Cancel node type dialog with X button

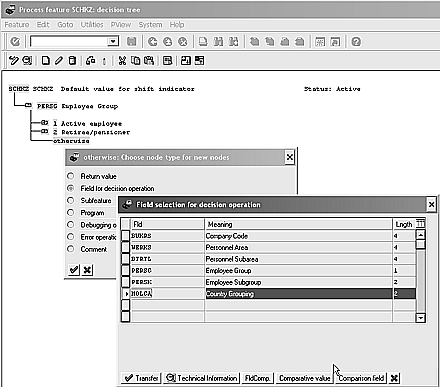(x=87, y=269)
